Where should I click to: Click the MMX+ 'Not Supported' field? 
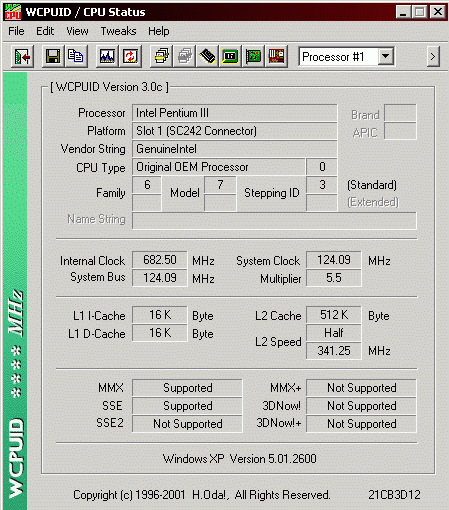(x=361, y=388)
